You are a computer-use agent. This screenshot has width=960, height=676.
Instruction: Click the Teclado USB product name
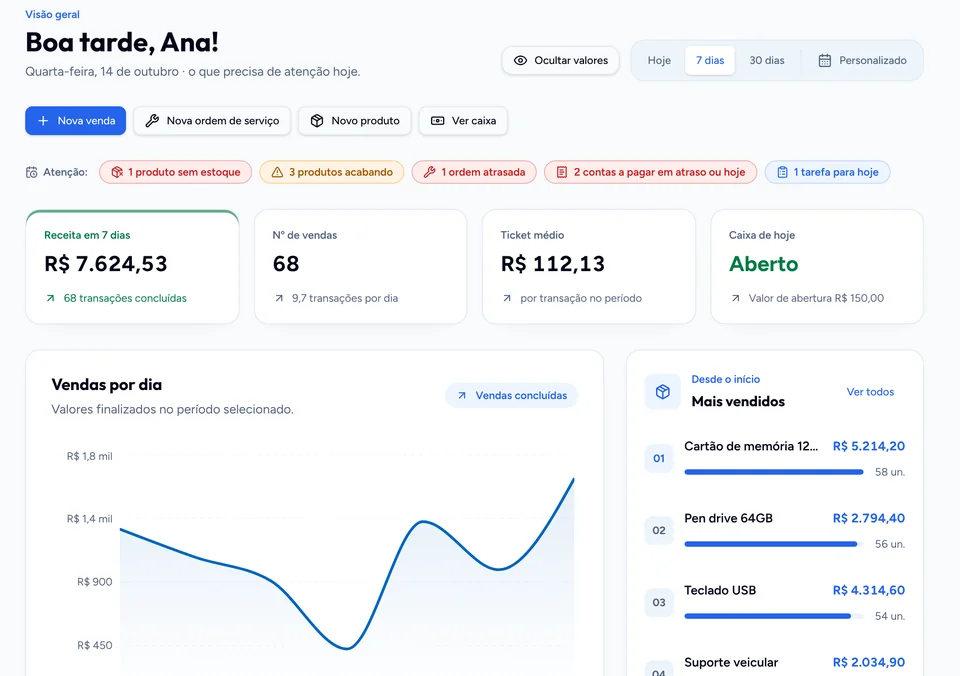pyautogui.click(x=720, y=590)
